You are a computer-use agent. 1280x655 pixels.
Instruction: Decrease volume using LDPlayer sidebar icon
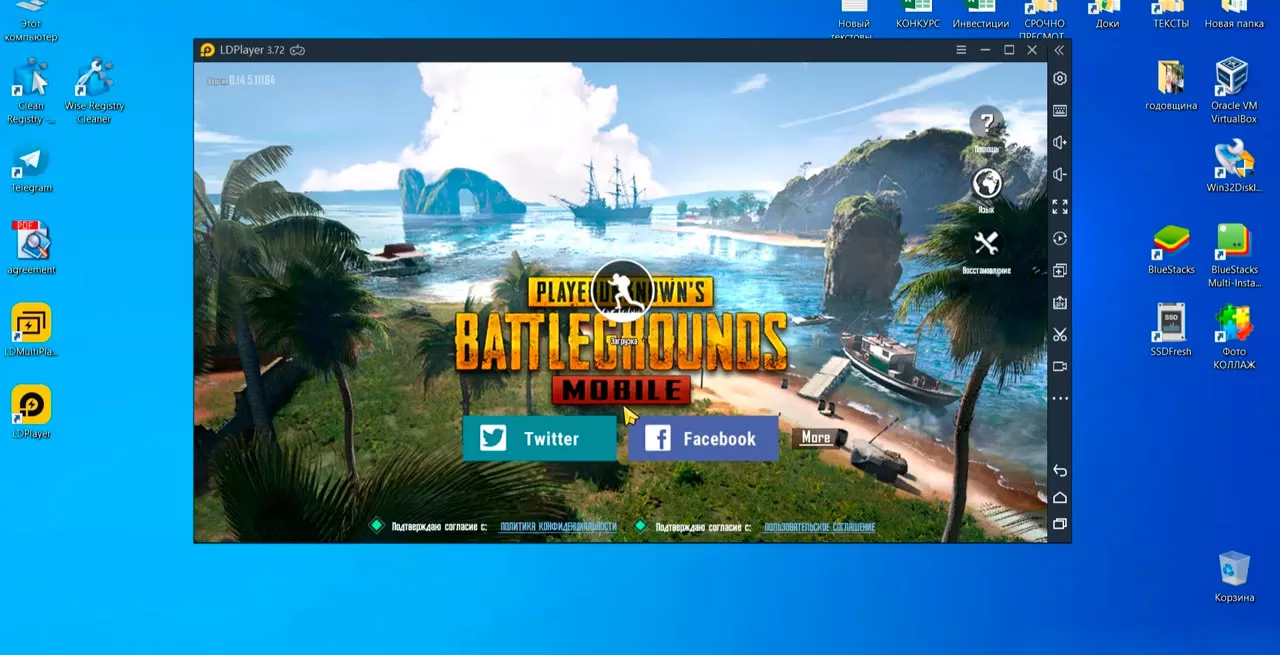tap(1060, 175)
